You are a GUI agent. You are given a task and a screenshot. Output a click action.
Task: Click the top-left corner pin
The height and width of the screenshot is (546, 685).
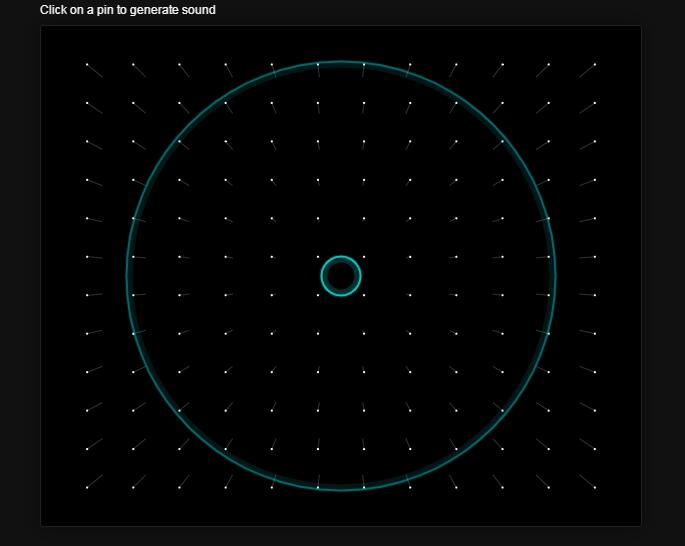87,65
